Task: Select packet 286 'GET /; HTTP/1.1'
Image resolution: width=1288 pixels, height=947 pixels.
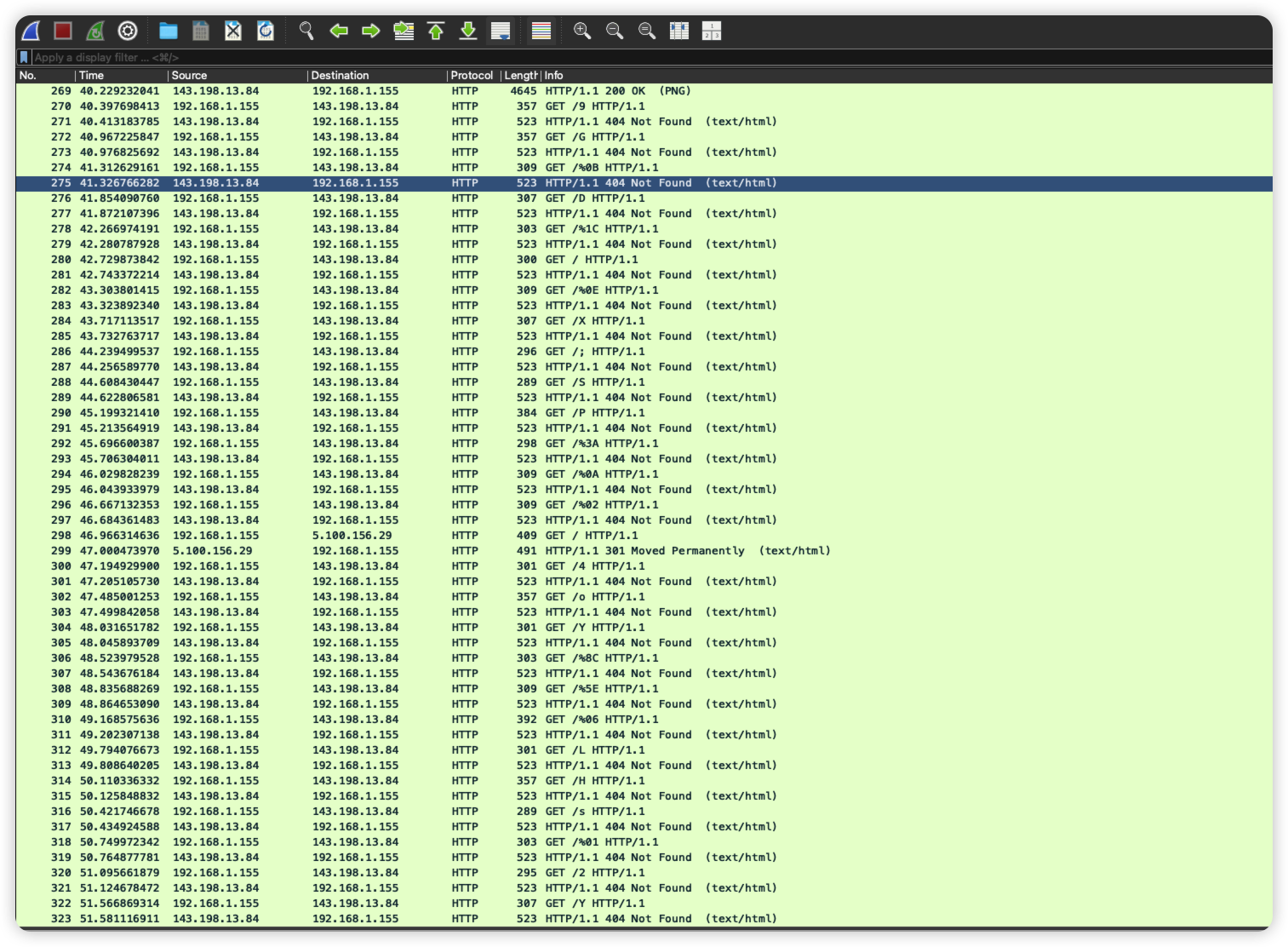Action: click(644, 352)
